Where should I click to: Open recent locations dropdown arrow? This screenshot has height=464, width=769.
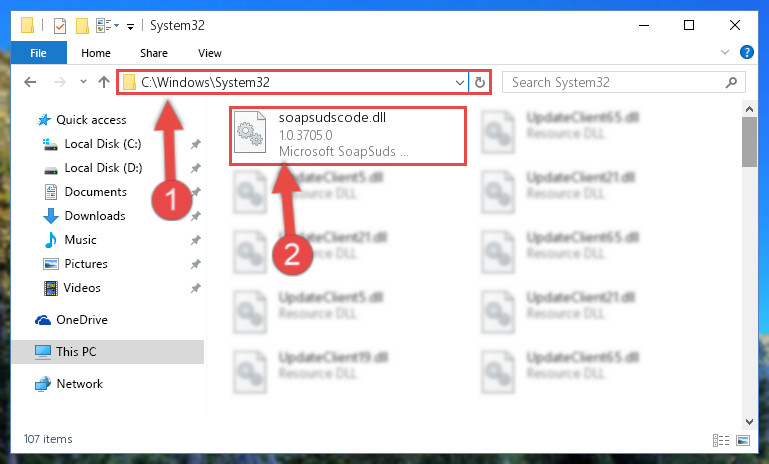point(83,81)
